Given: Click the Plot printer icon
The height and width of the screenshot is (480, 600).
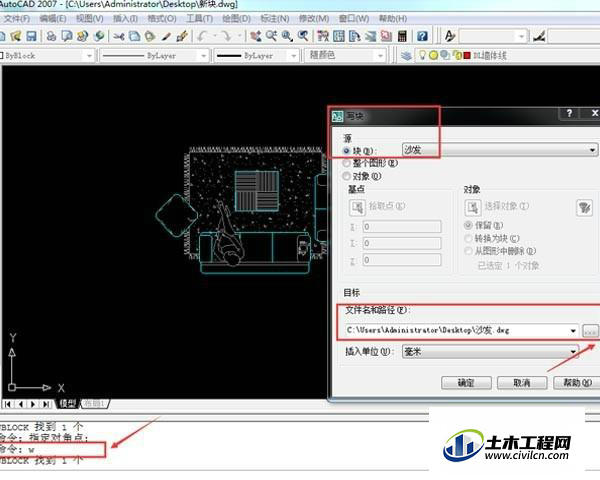Looking at the screenshot, I should [x=51, y=36].
